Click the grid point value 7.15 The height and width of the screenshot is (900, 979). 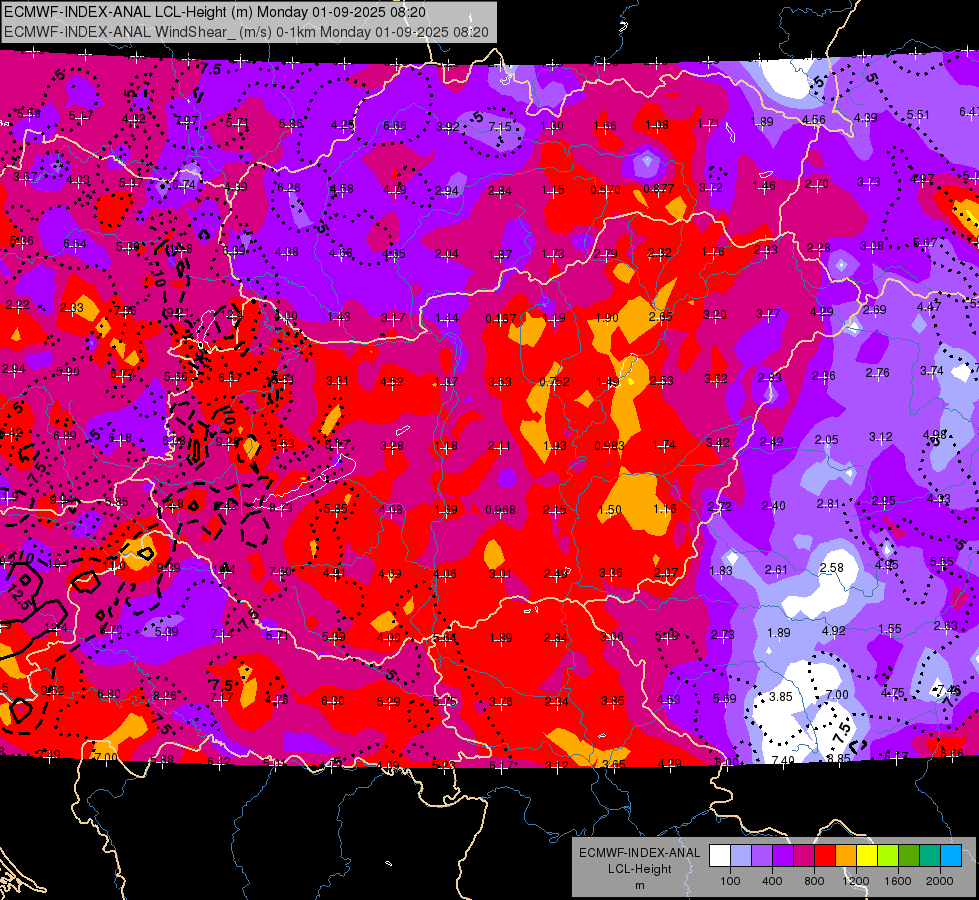point(499,126)
